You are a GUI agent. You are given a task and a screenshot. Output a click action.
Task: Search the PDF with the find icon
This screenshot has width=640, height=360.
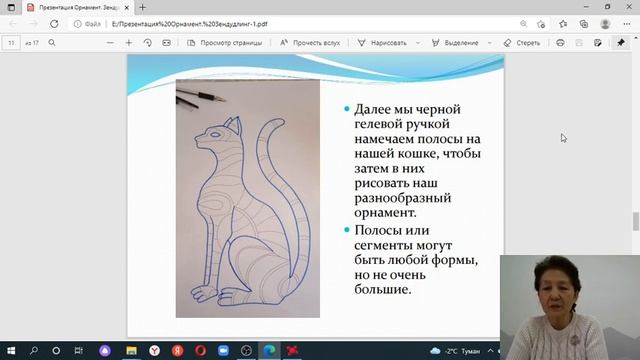coord(52,42)
